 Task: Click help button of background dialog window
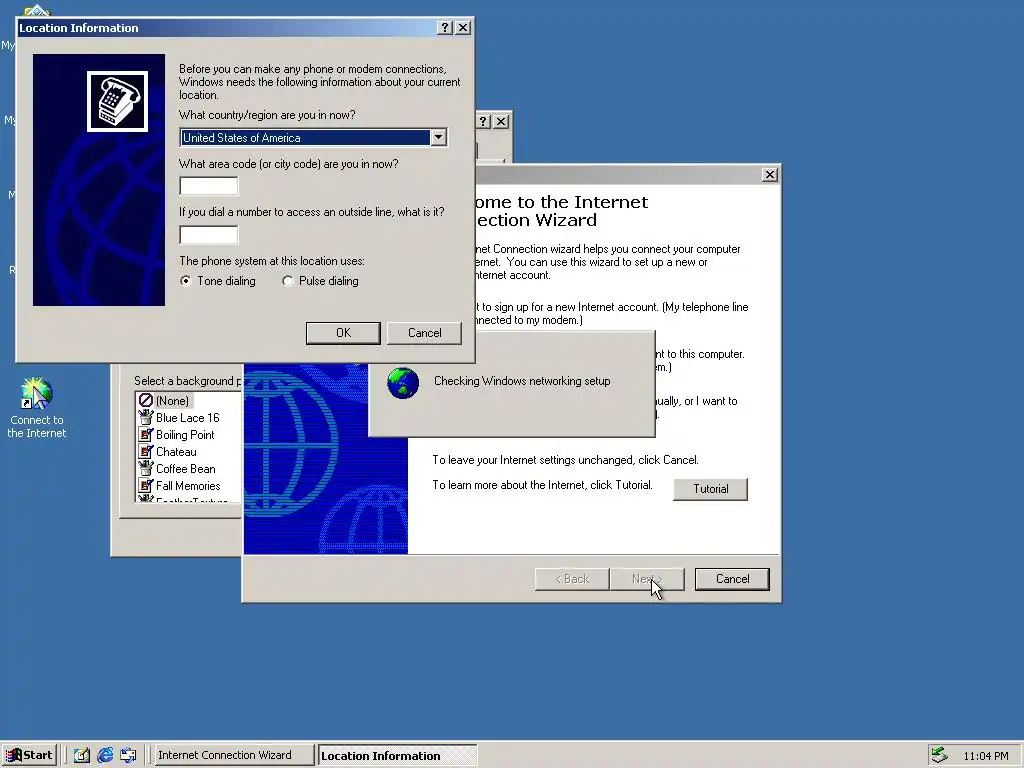tap(483, 121)
